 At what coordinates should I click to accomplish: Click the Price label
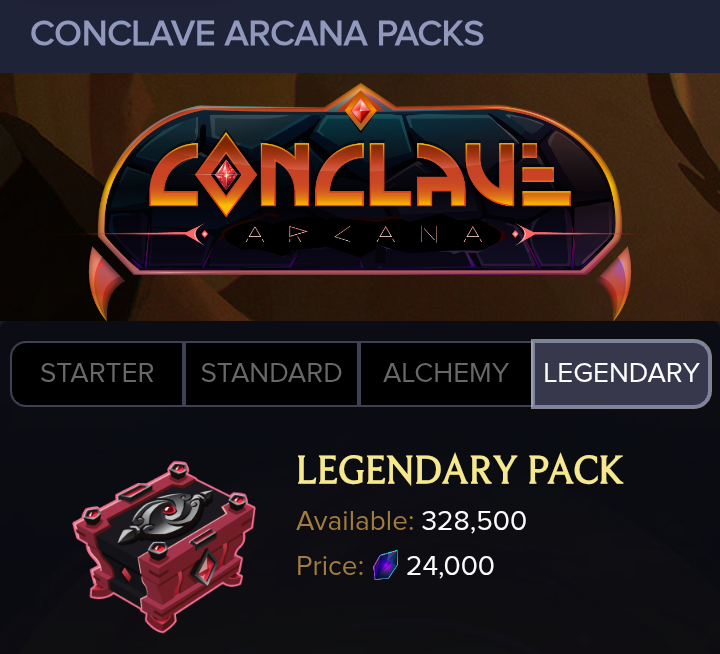(330, 565)
